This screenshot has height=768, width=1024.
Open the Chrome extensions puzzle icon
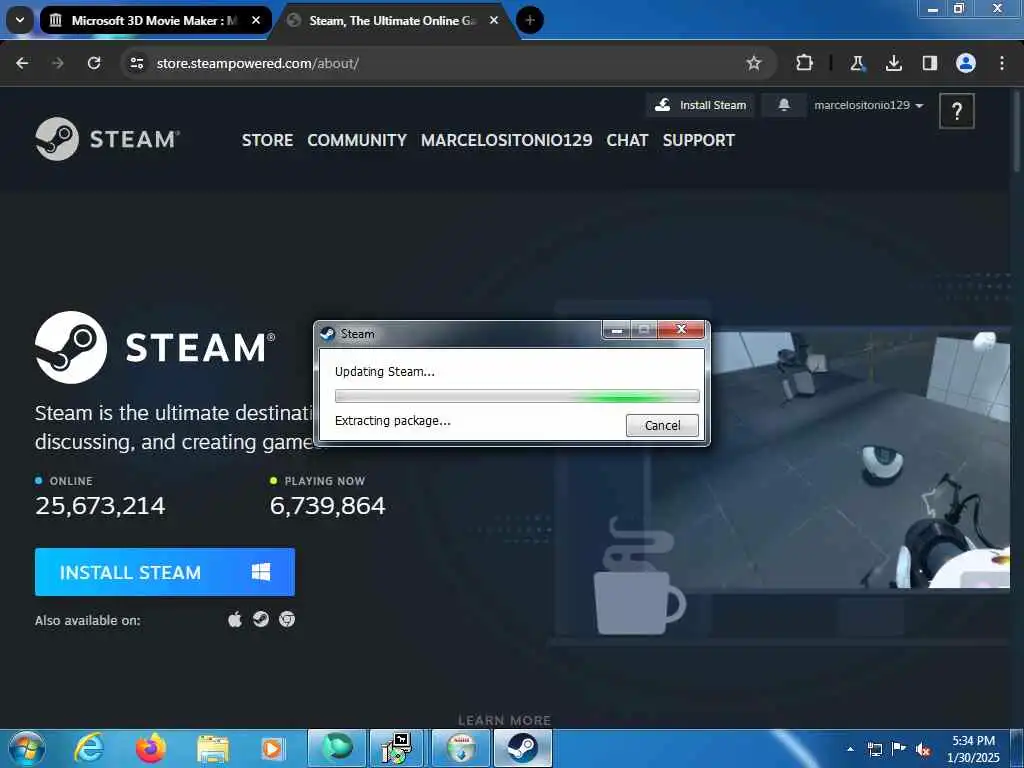805,63
